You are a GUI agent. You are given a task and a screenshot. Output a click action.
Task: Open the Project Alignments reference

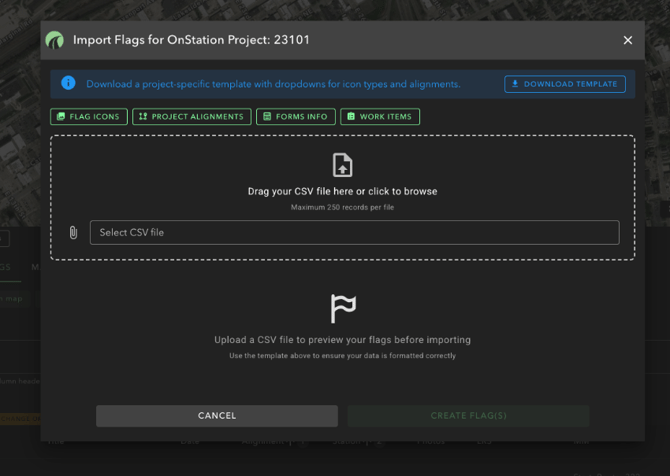pos(192,117)
